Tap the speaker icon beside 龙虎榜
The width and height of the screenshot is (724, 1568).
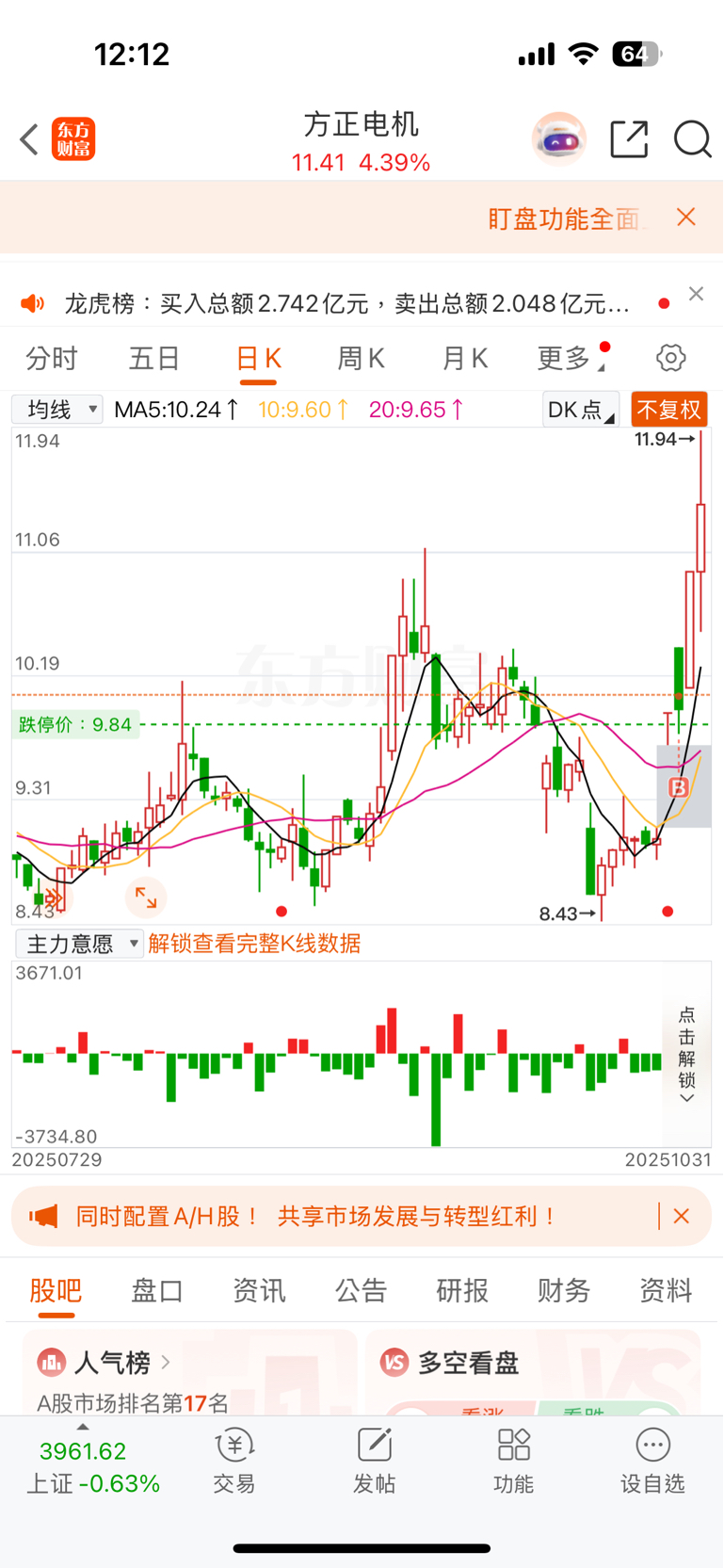coord(33,303)
